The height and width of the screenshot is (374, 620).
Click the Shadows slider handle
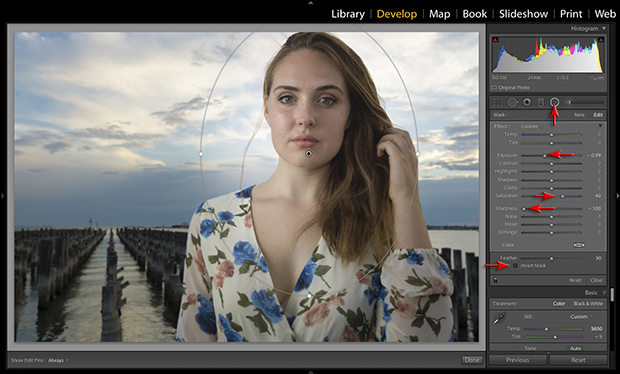point(552,180)
